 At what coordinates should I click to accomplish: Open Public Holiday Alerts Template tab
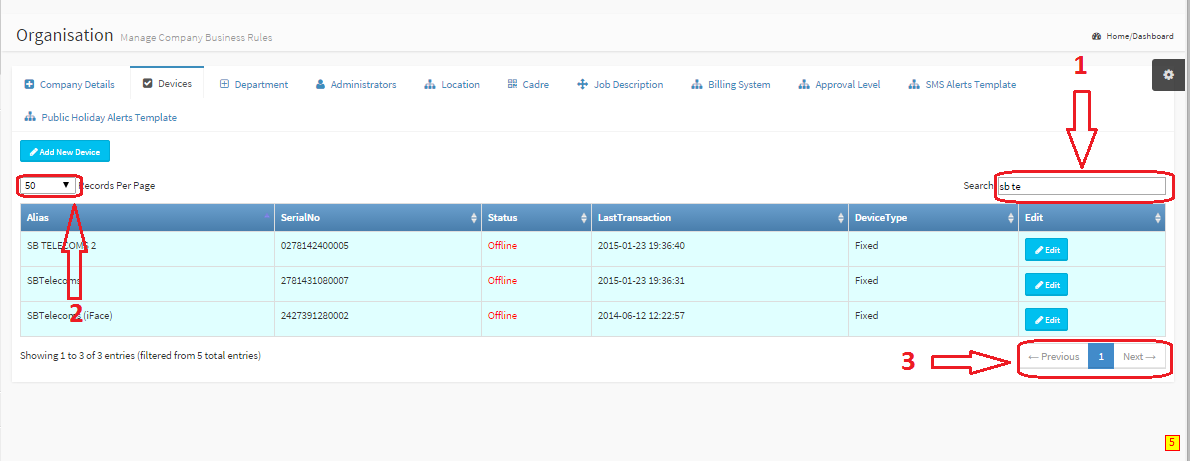[100, 118]
